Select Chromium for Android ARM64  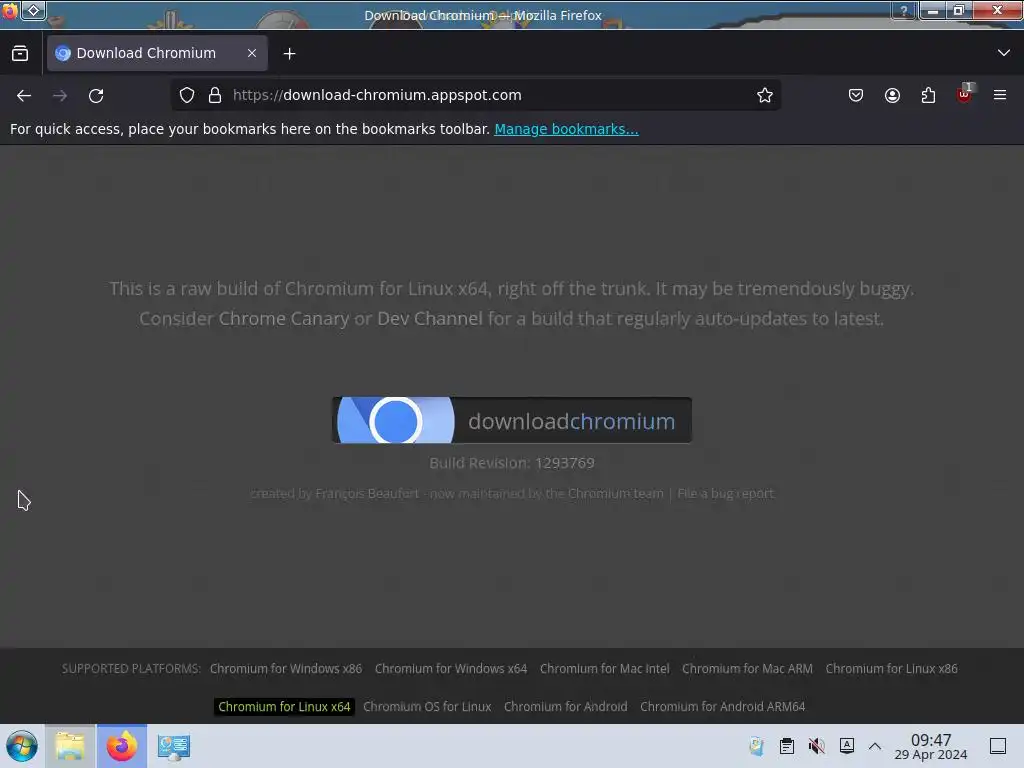(722, 707)
